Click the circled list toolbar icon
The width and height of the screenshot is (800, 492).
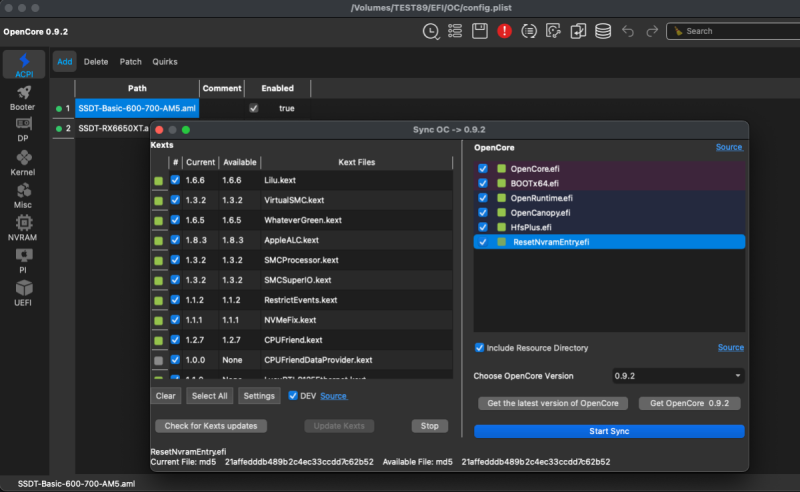point(529,31)
